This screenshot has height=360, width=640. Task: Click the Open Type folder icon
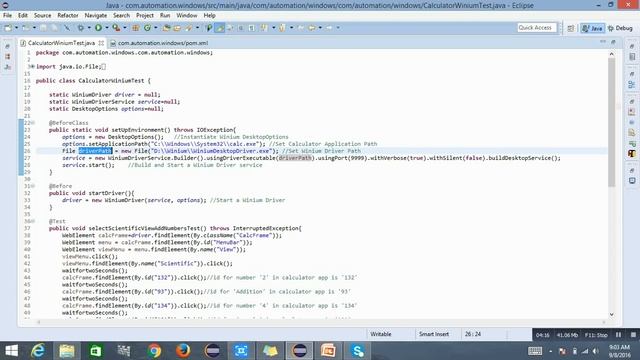pos(166,28)
